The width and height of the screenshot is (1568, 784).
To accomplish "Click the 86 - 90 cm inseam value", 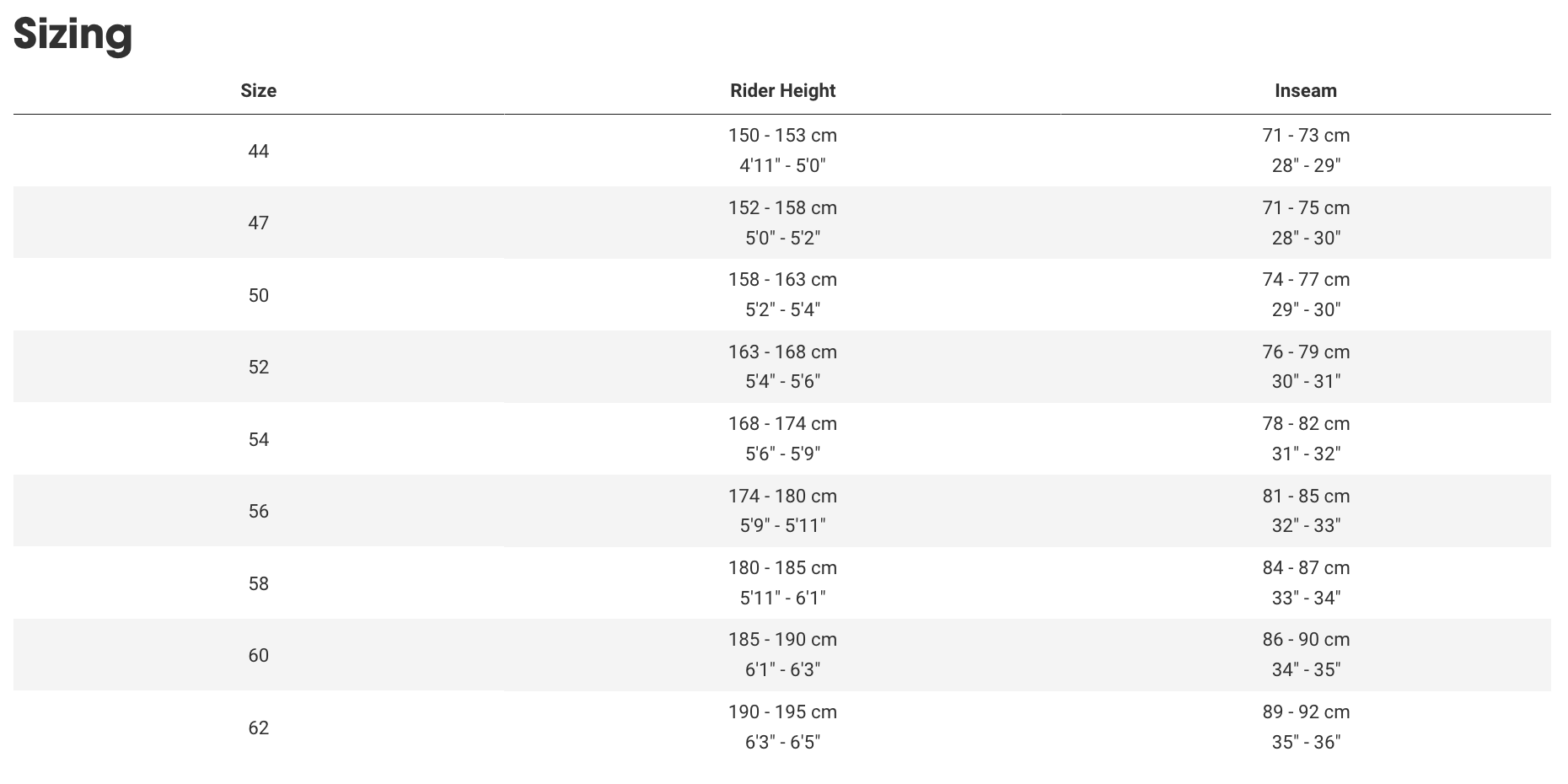I will coord(1306,640).
